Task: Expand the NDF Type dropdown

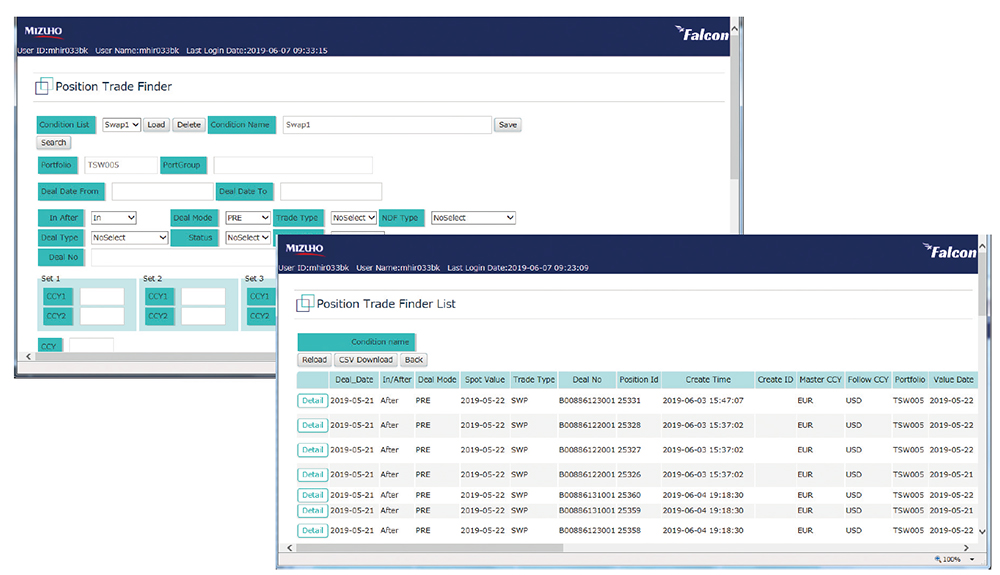Action: 473,217
